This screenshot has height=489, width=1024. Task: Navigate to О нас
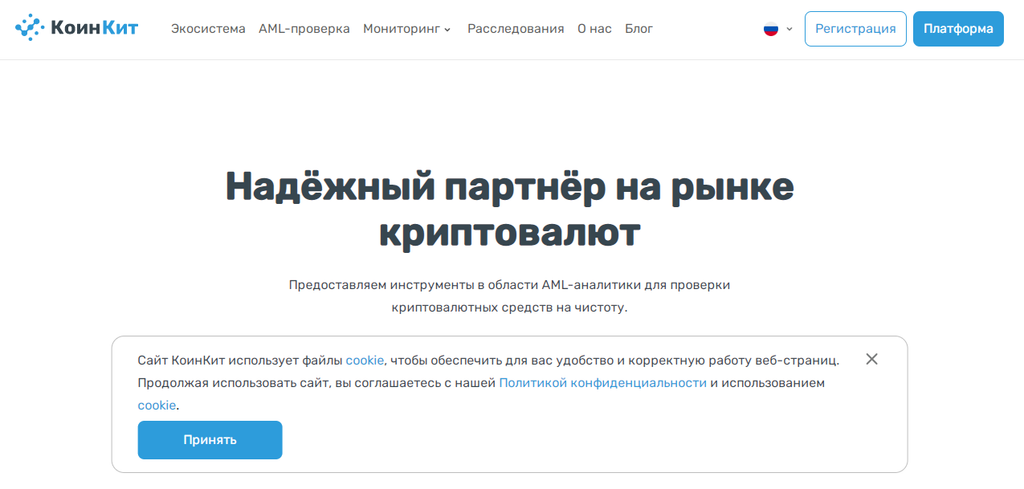pos(594,29)
